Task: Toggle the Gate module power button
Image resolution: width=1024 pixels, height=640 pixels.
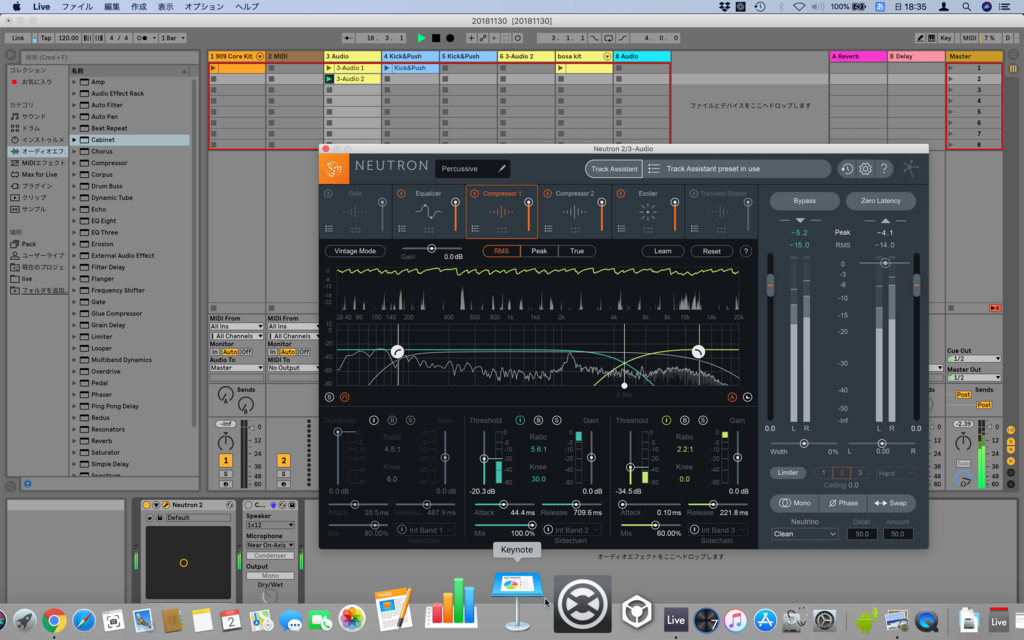Action: tap(328, 193)
